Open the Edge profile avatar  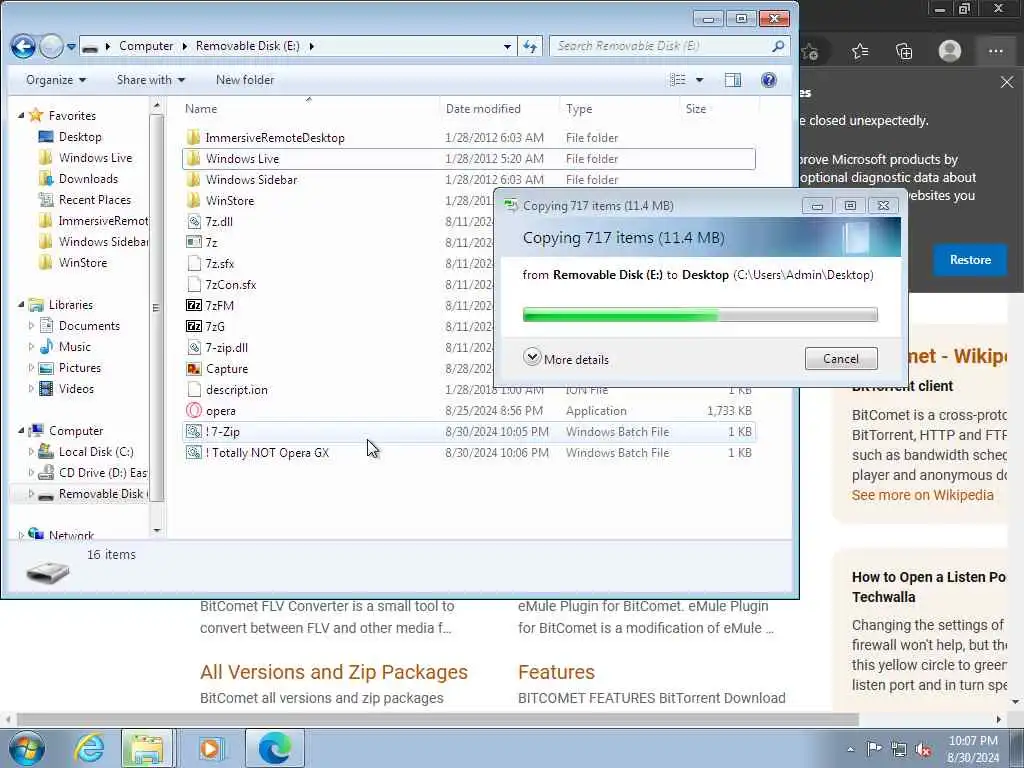(x=950, y=51)
